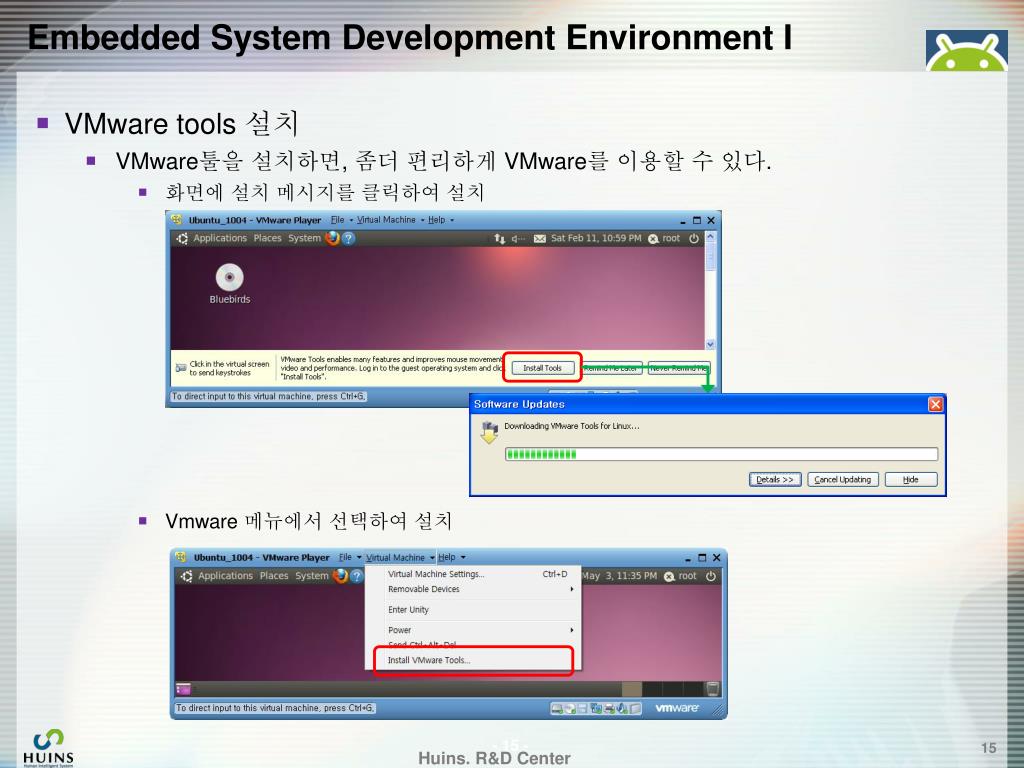Screen dimensions: 1024x768
Task: Click the volume speaker icon in the Feb 11 panel
Action: 517,238
